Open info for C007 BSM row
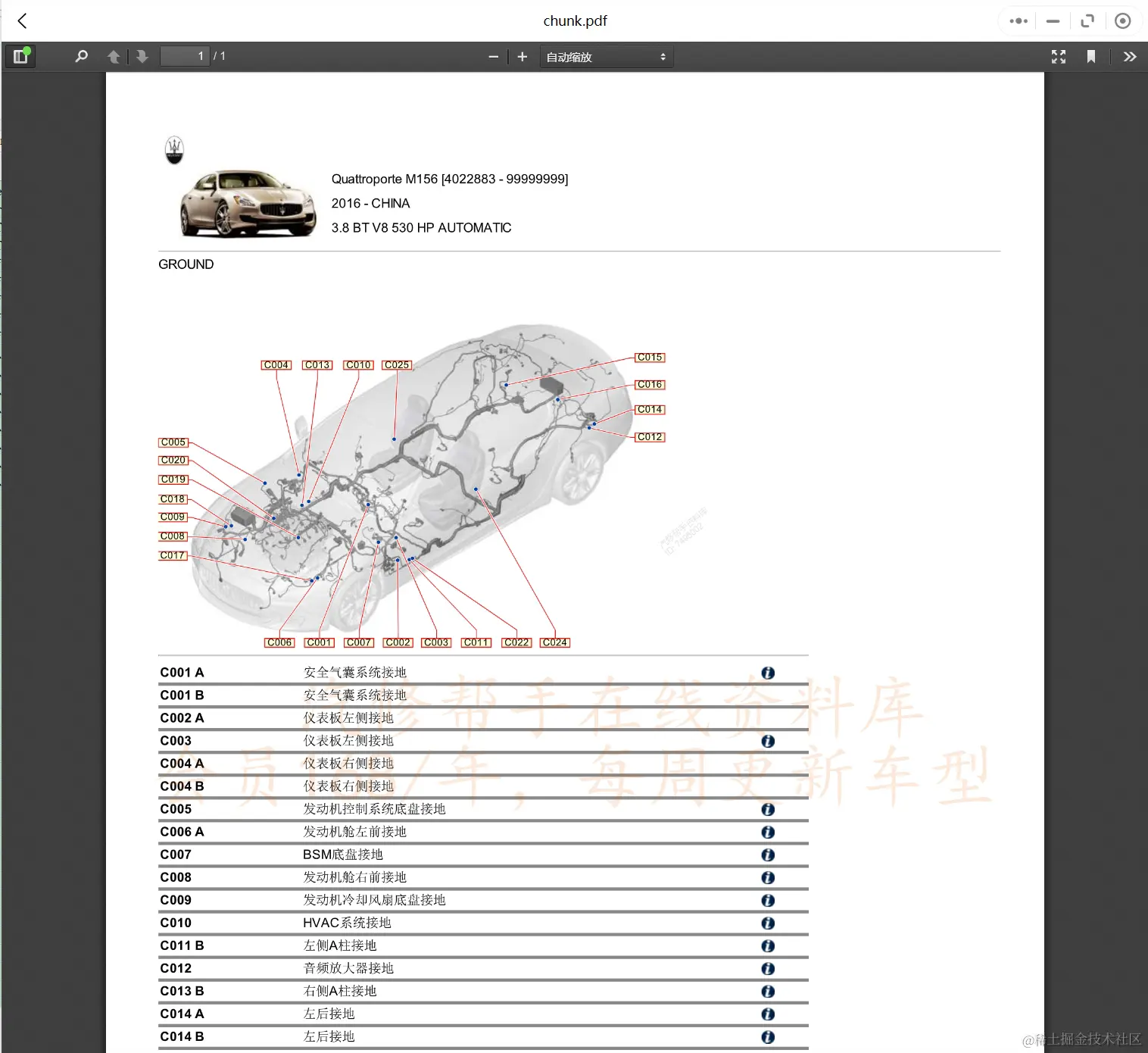The image size is (1148, 1053). 768,855
